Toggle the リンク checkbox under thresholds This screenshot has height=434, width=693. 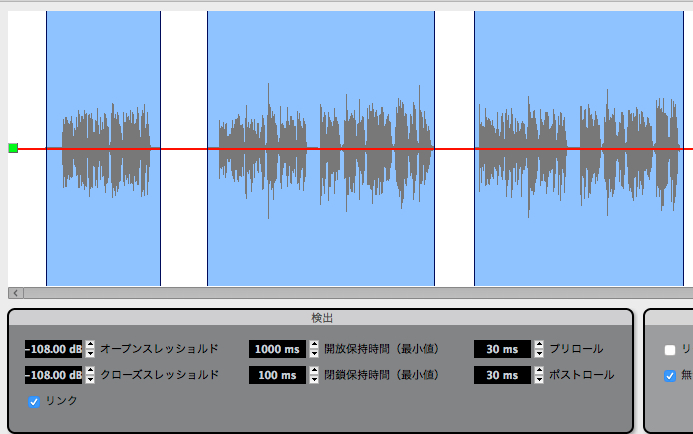point(34,402)
